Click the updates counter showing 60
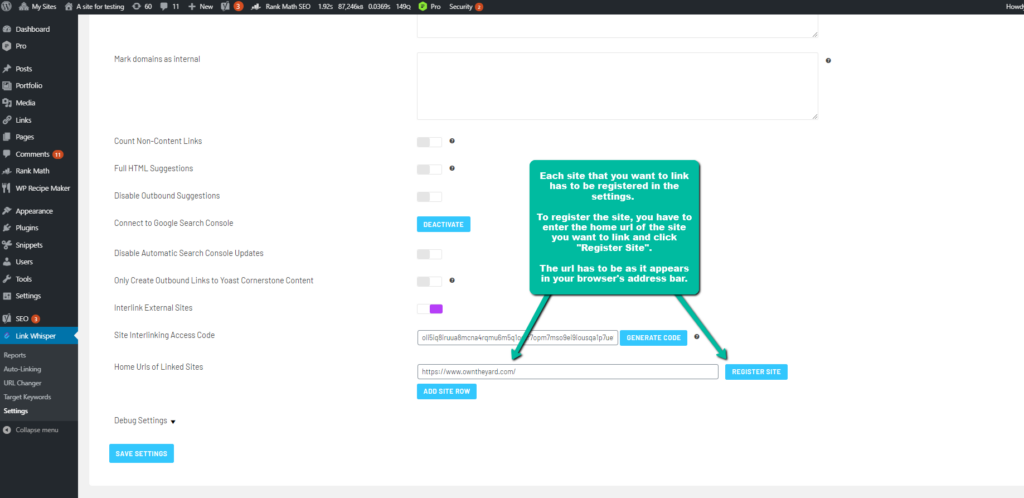Viewport: 1024px width, 498px height. [x=142, y=7]
